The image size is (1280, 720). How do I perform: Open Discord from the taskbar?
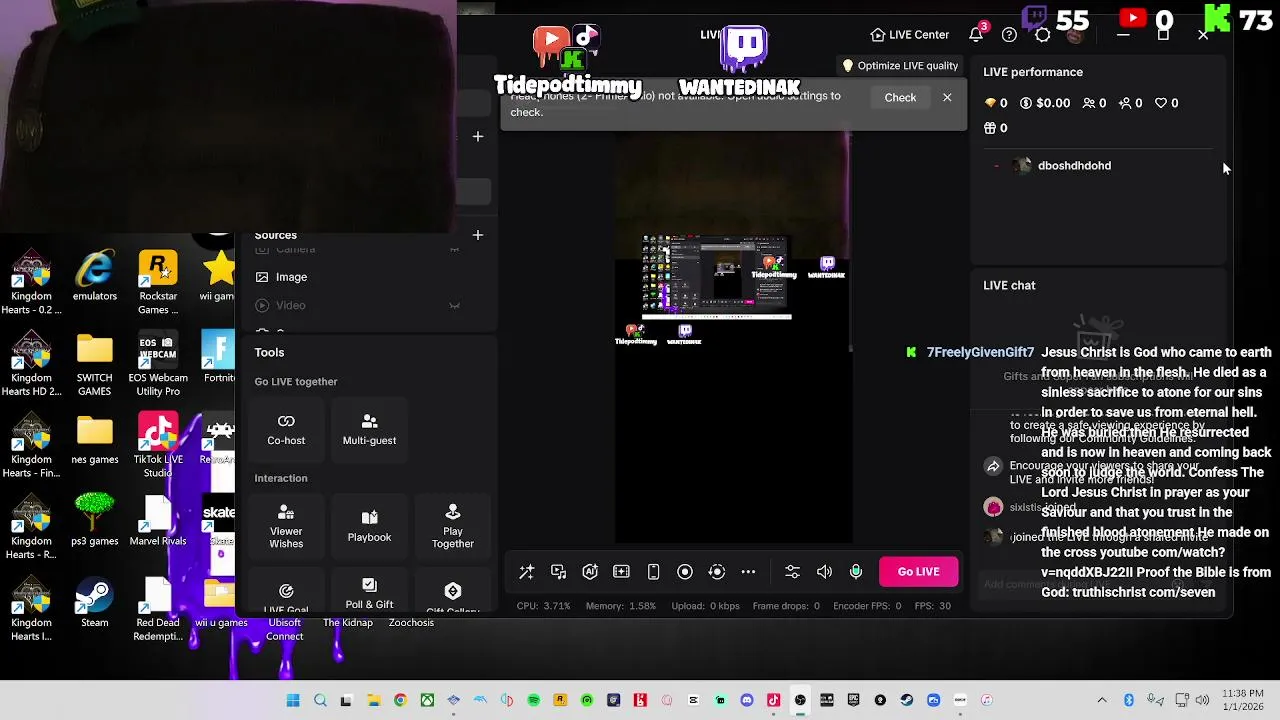point(747,700)
